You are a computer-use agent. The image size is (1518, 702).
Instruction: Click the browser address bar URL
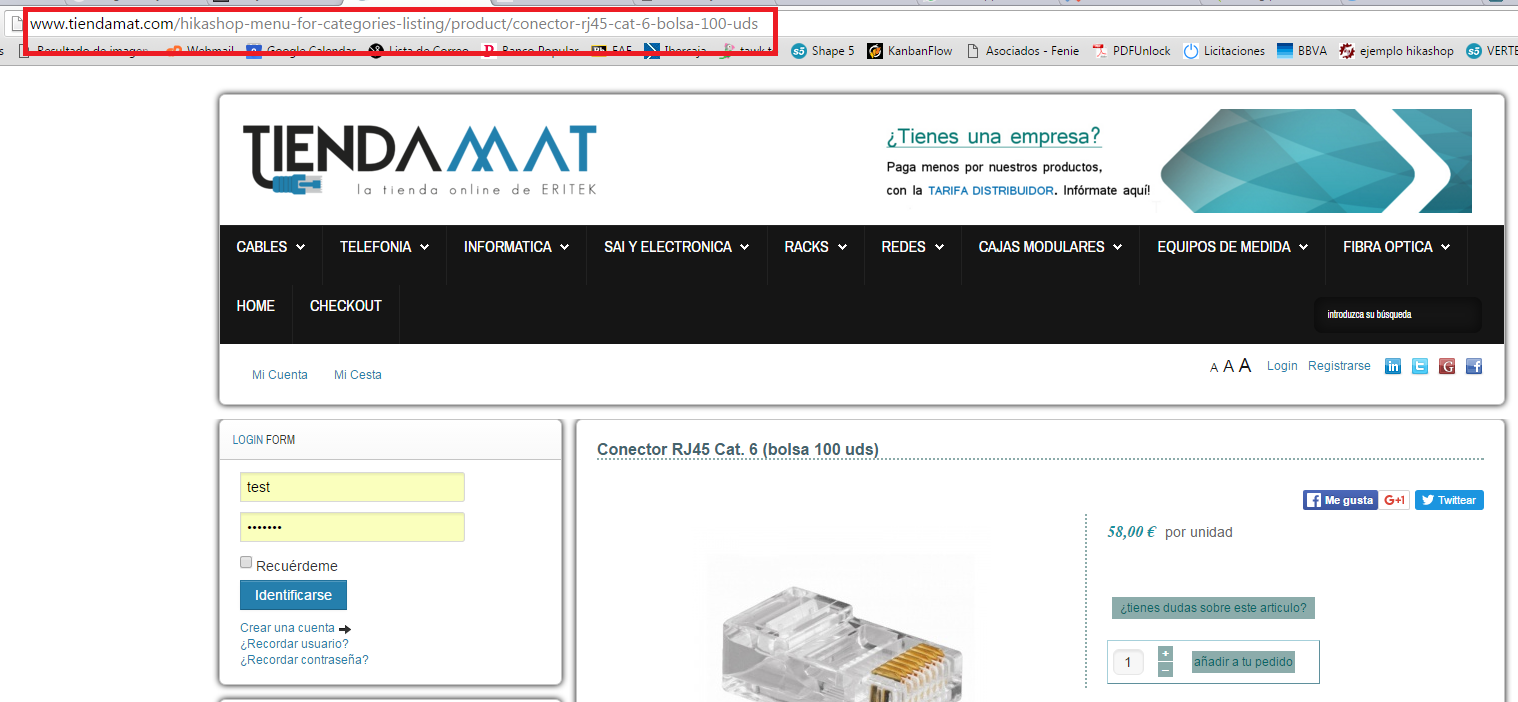point(394,24)
